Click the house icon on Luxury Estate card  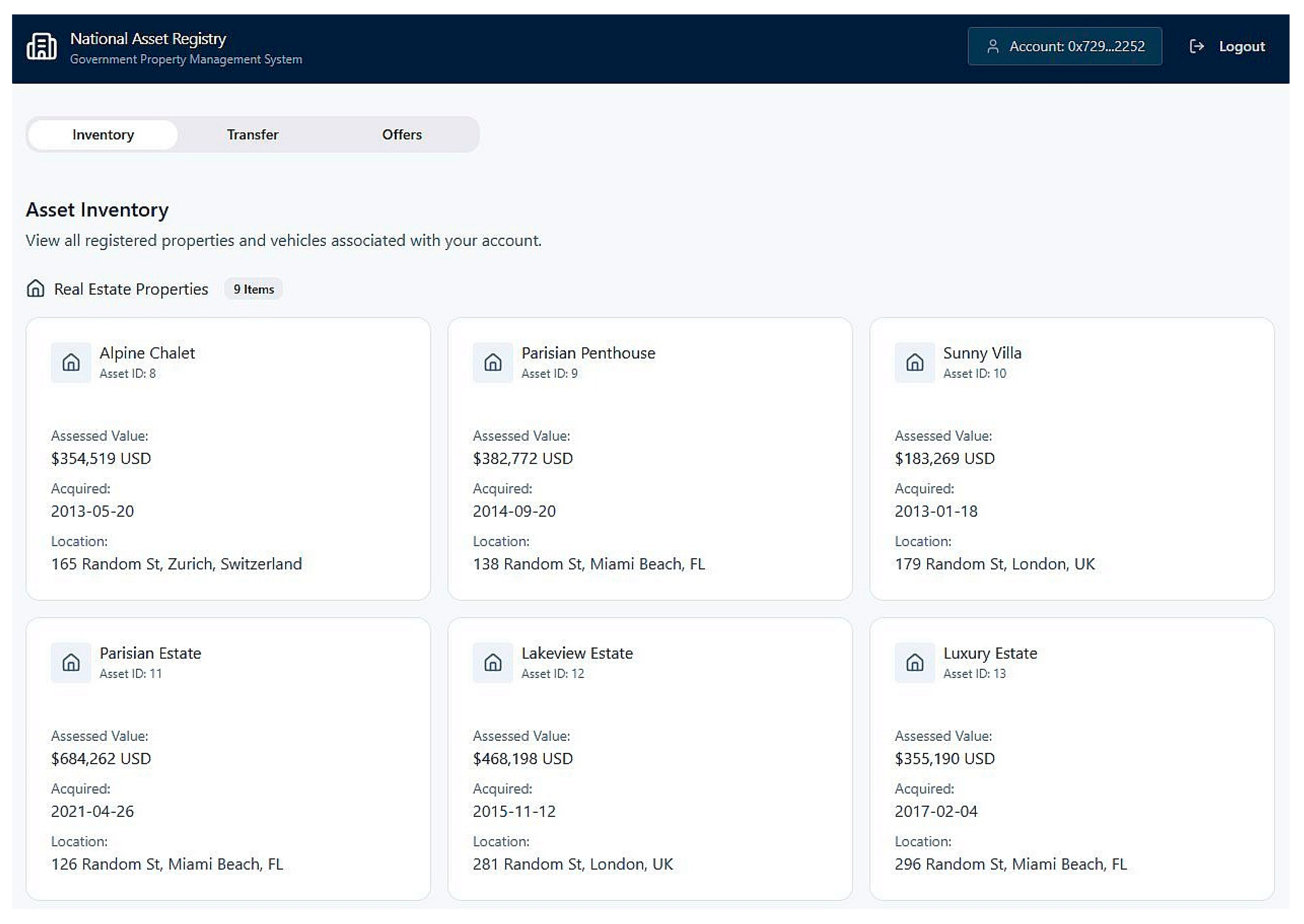click(x=914, y=662)
